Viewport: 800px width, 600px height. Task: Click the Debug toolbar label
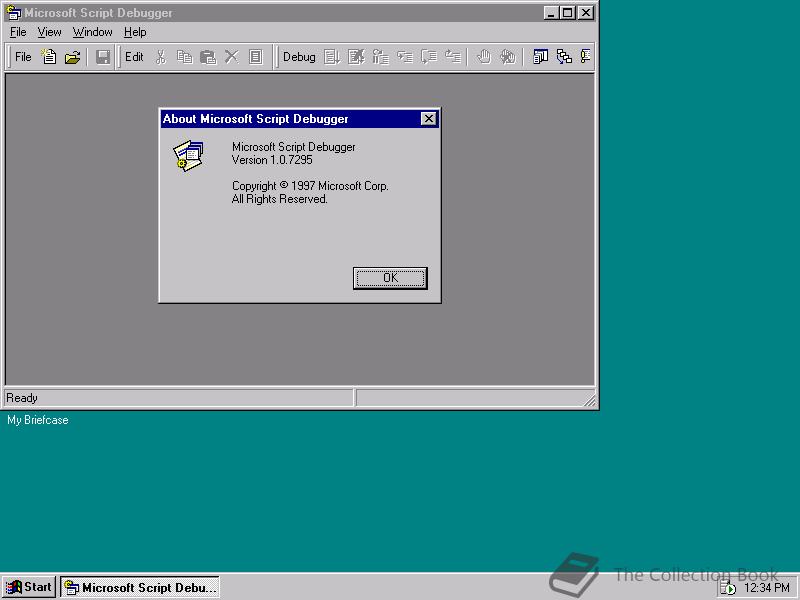pos(299,57)
